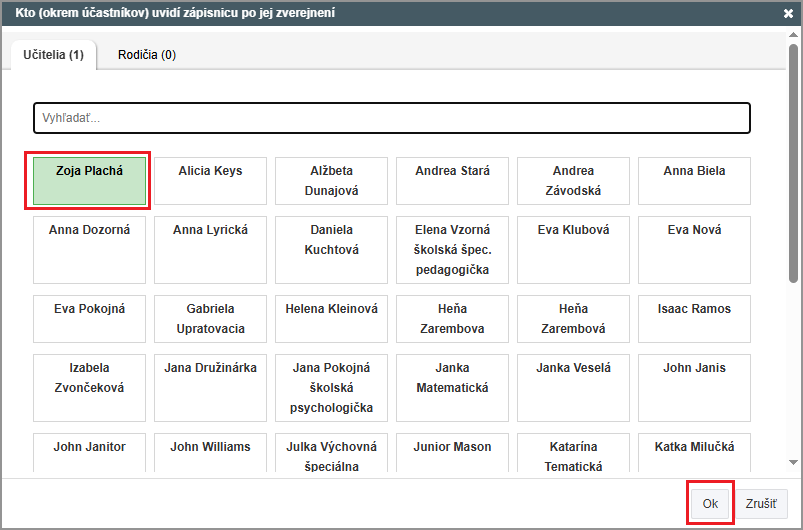Image resolution: width=803 pixels, height=530 pixels.
Task: Choose Eva Nová tile
Action: tap(694, 250)
